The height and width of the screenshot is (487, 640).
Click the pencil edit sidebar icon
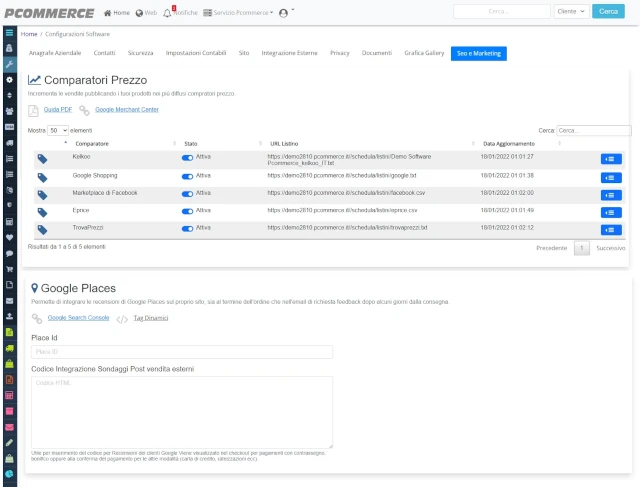pos(9,443)
